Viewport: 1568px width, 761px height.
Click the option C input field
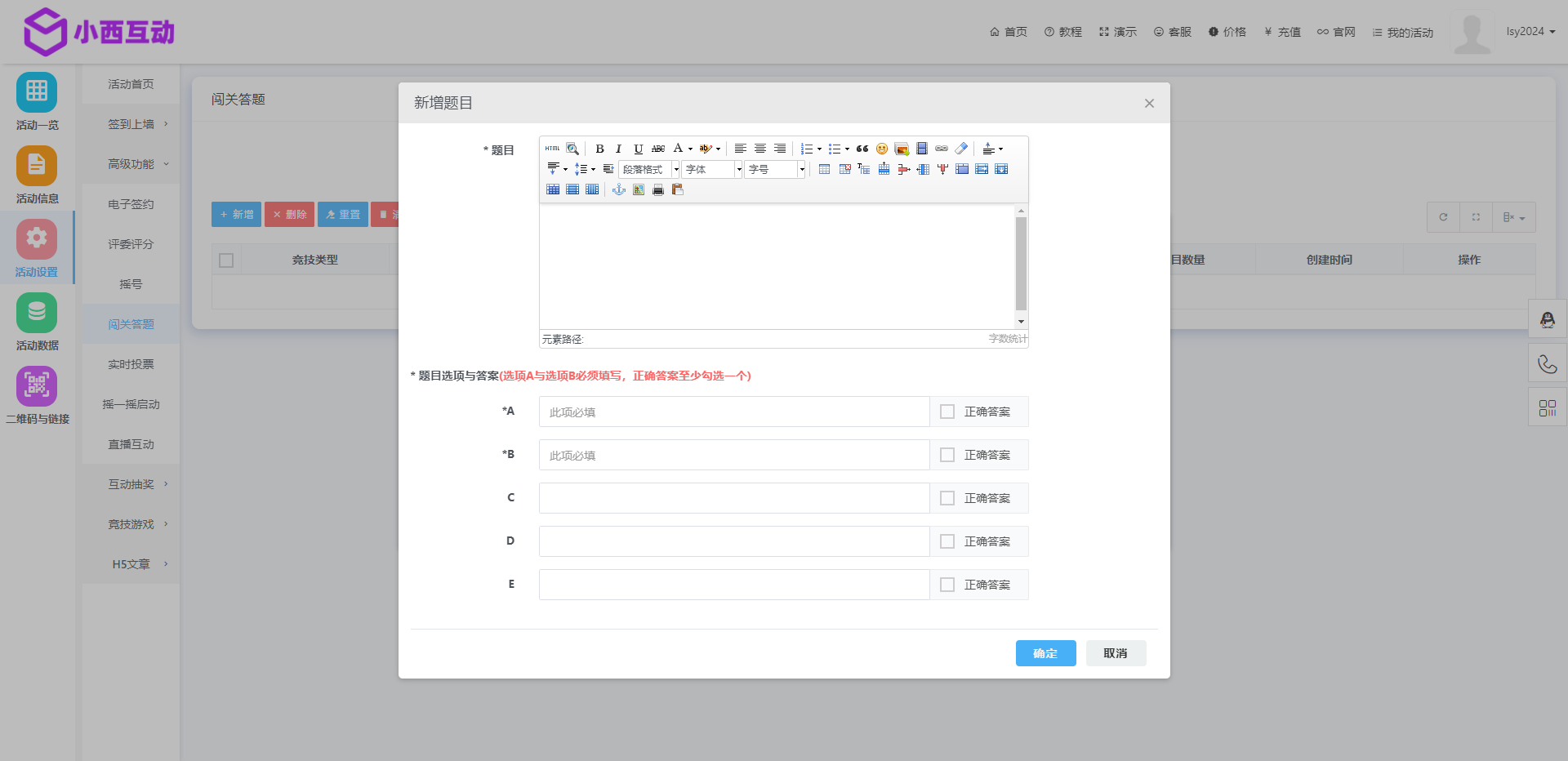click(734, 498)
